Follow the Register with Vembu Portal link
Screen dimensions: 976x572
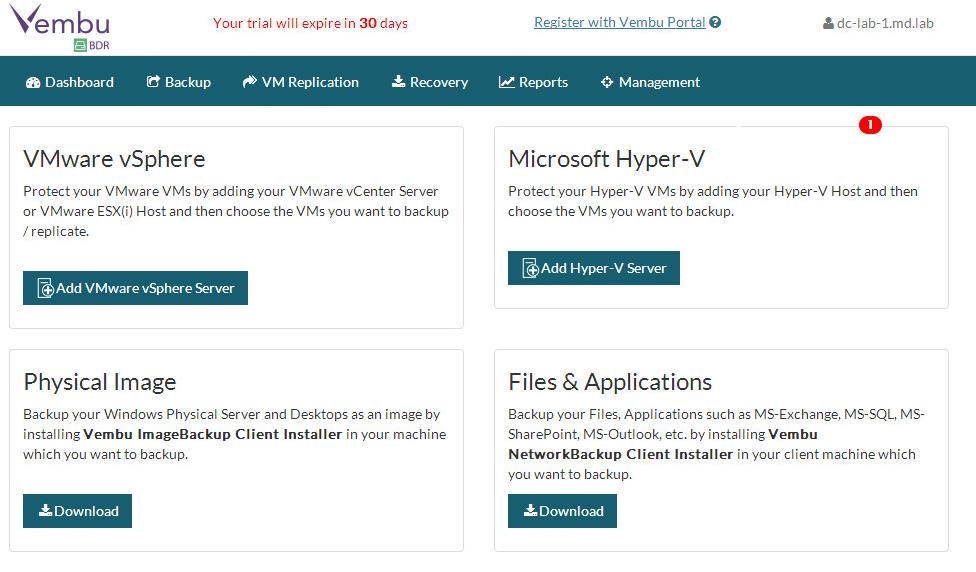pos(619,22)
